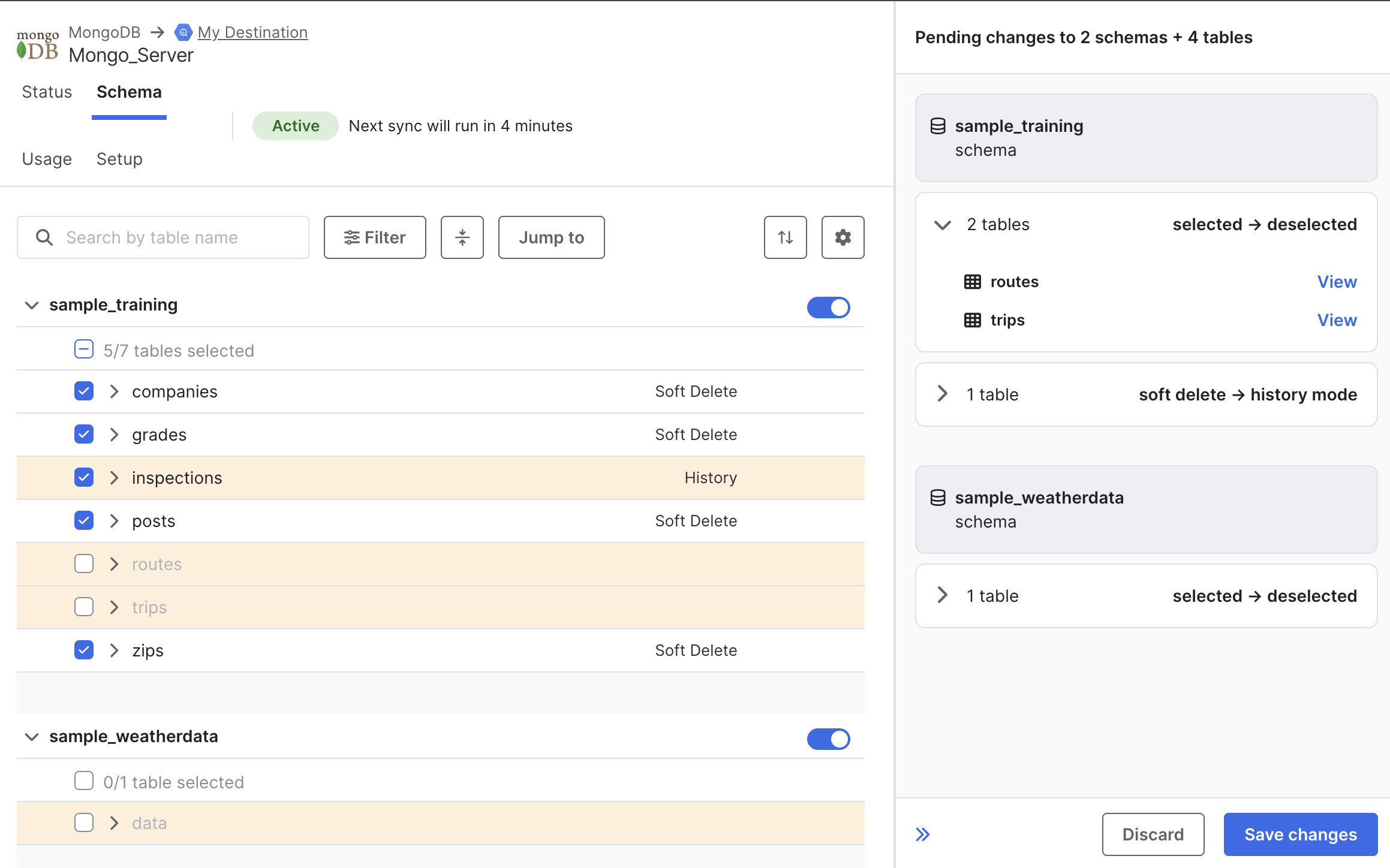Expand the inspections table row
The height and width of the screenshot is (868, 1390).
pyautogui.click(x=113, y=477)
